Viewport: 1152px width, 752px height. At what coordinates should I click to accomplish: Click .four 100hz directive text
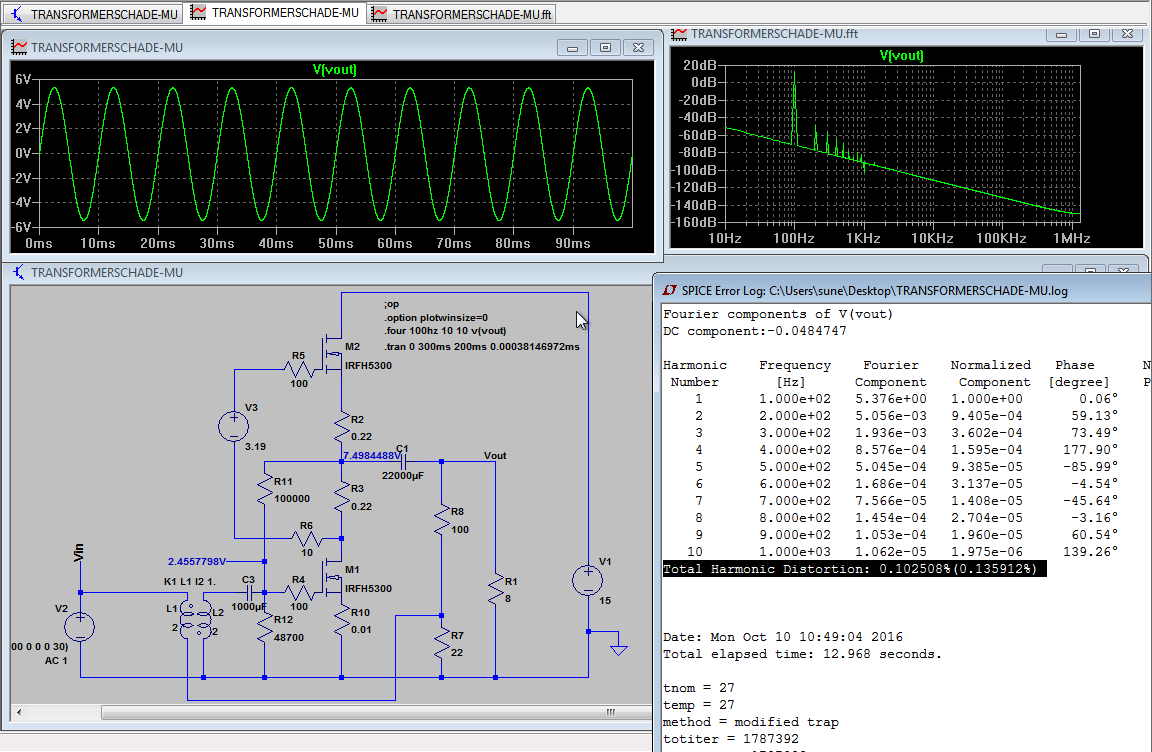pyautogui.click(x=444, y=331)
